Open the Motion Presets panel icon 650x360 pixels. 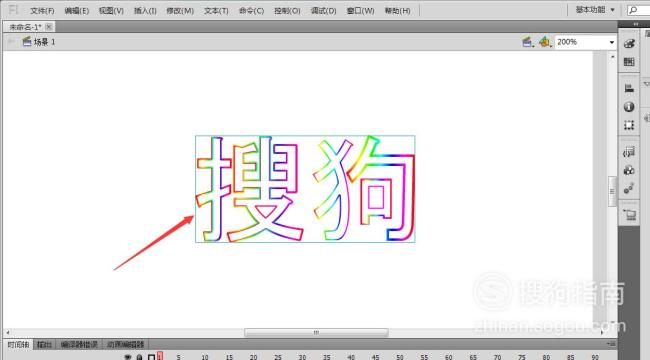(x=629, y=188)
